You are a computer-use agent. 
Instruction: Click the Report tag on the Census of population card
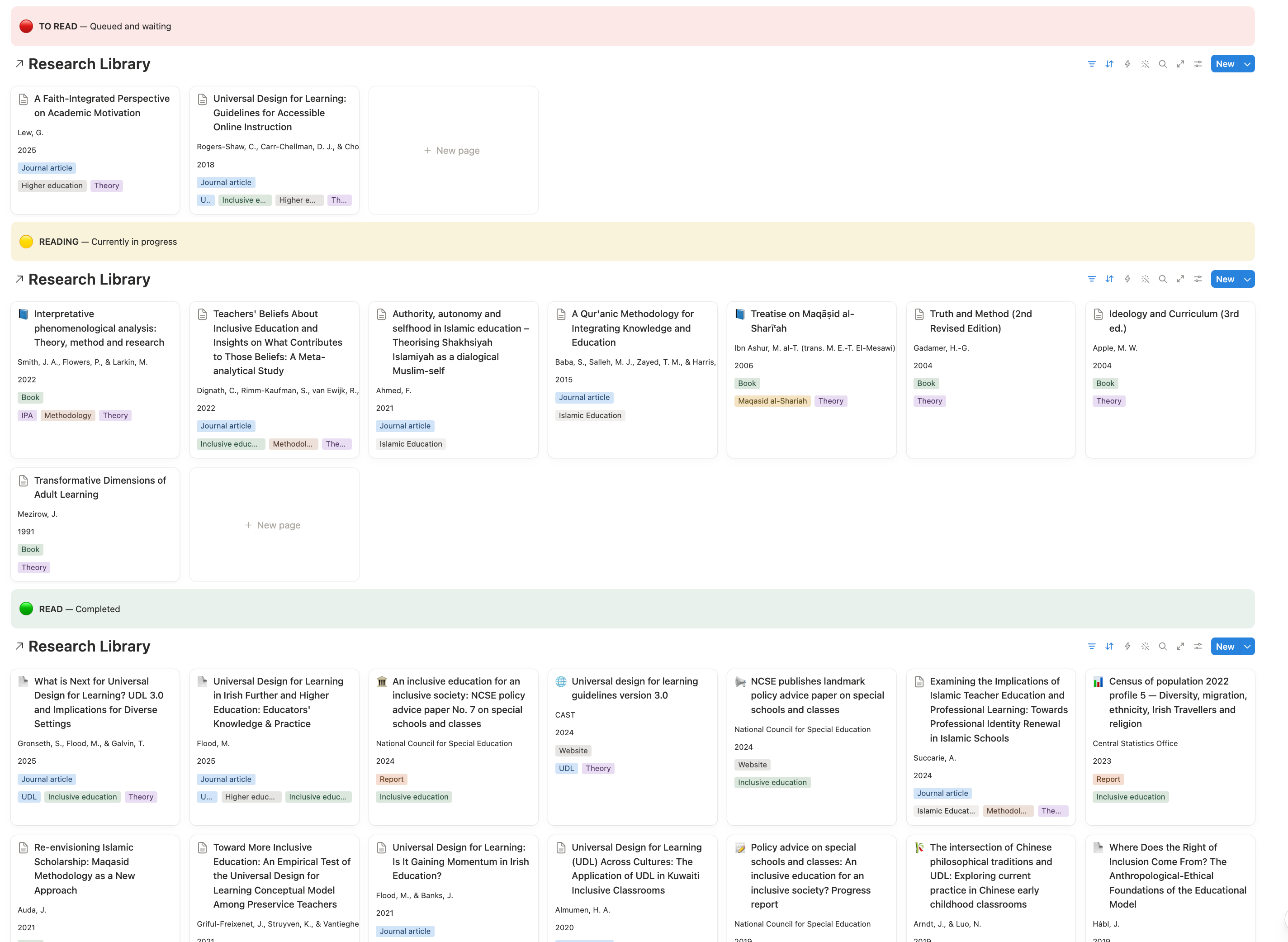(x=1108, y=779)
